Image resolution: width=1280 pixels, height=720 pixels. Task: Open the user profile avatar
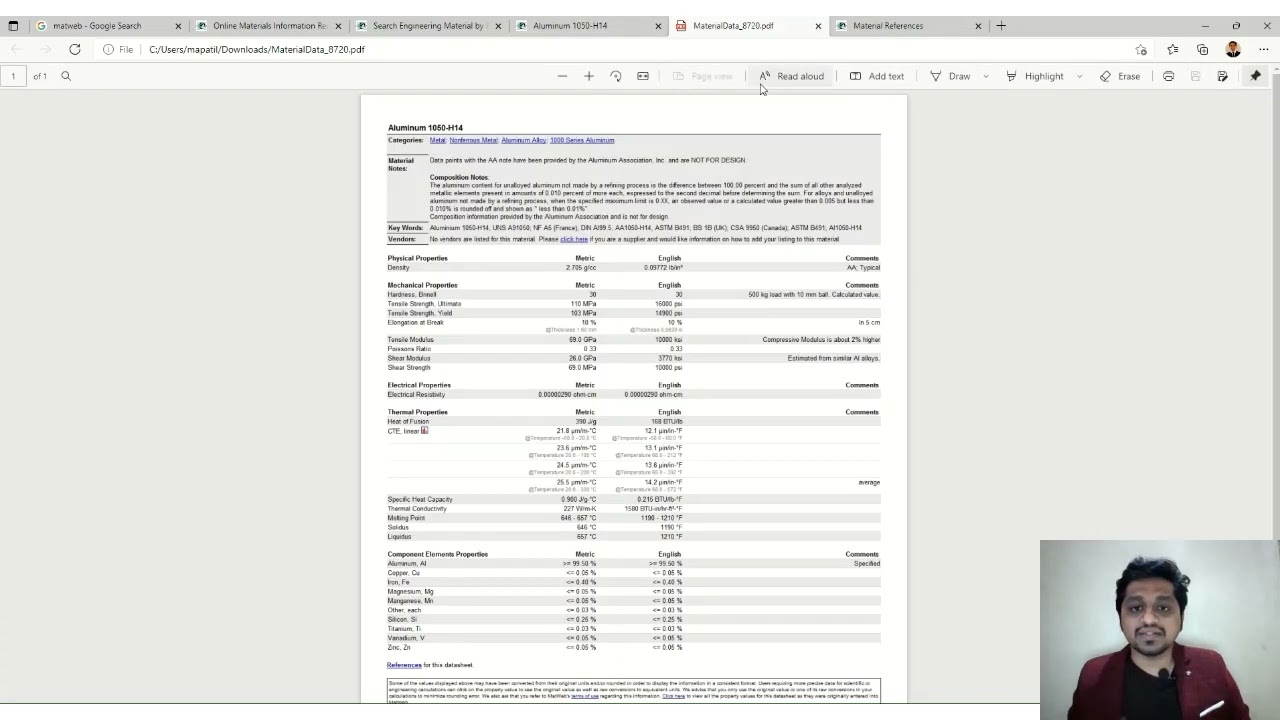pos(1233,49)
